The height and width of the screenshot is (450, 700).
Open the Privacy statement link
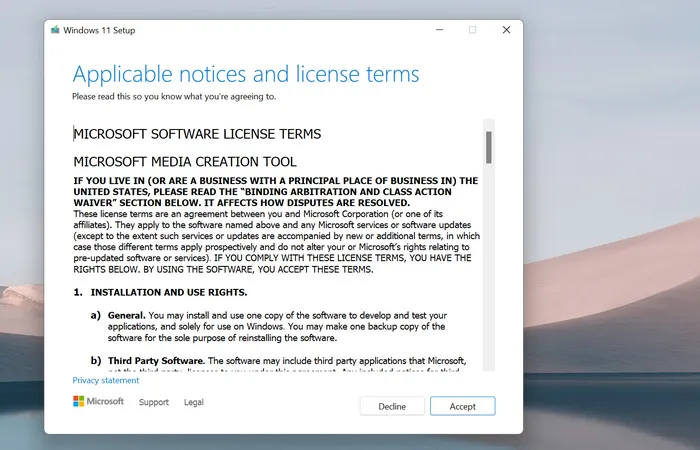tap(106, 380)
